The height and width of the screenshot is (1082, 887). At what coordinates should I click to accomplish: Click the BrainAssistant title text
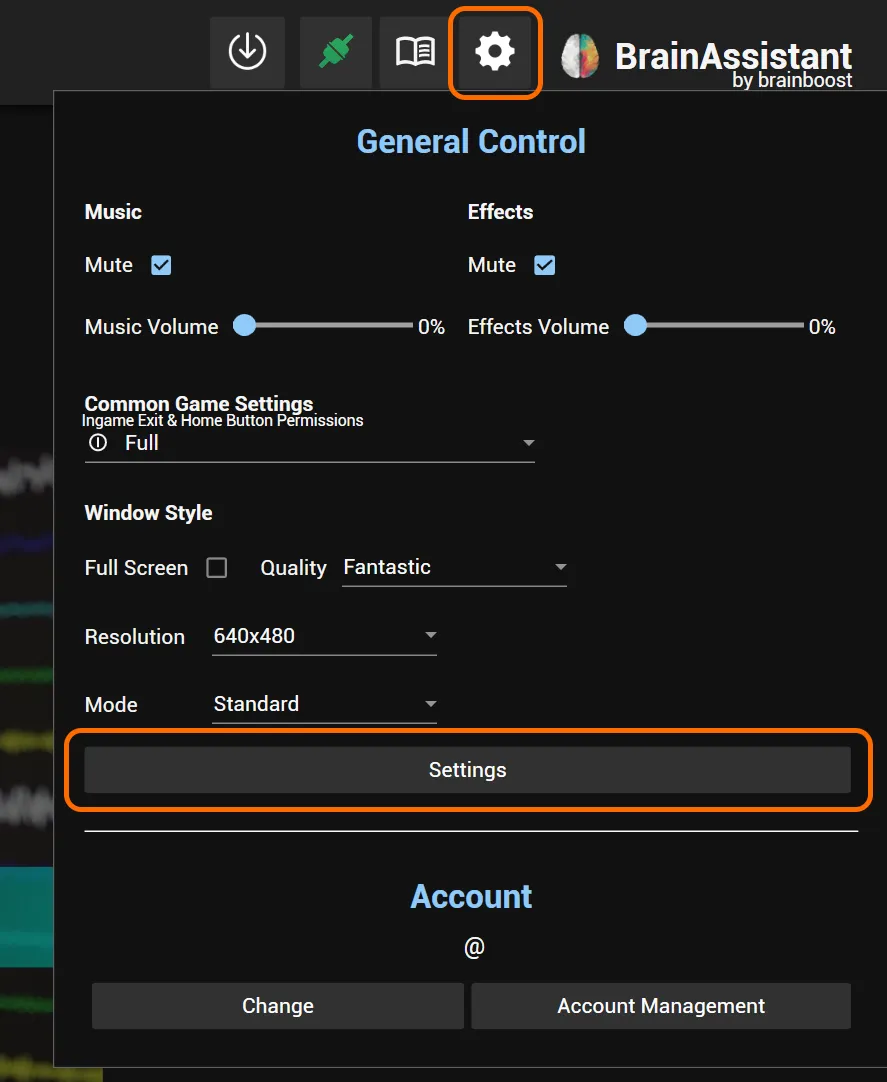[733, 56]
